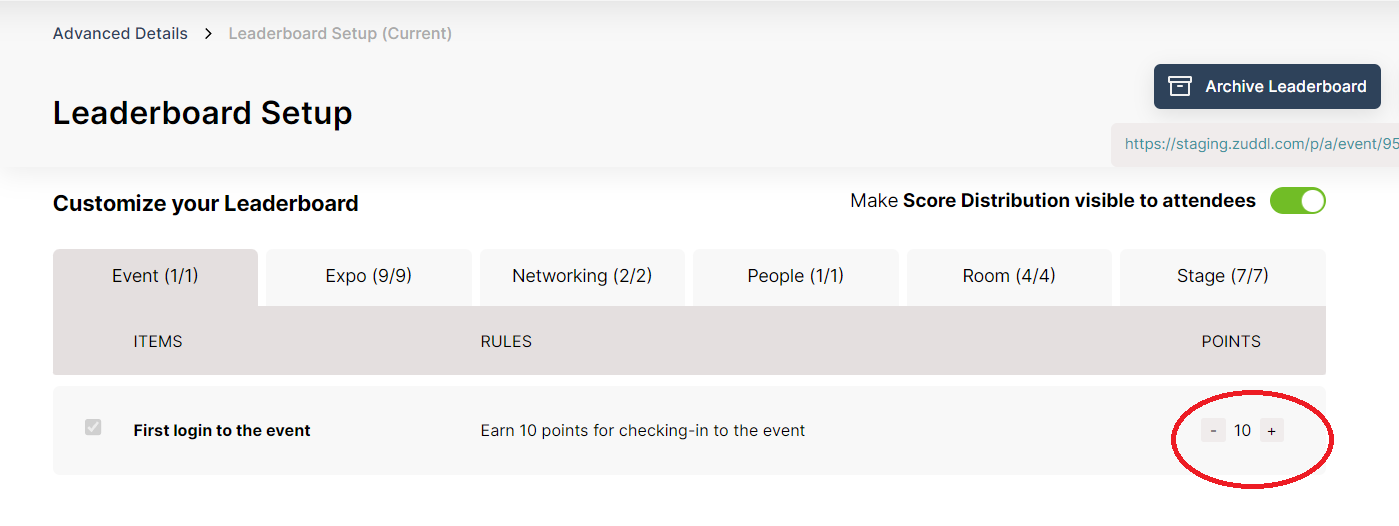Toggle the First login checkbox
Viewport: 1399px width, 526px height.
pos(93,428)
